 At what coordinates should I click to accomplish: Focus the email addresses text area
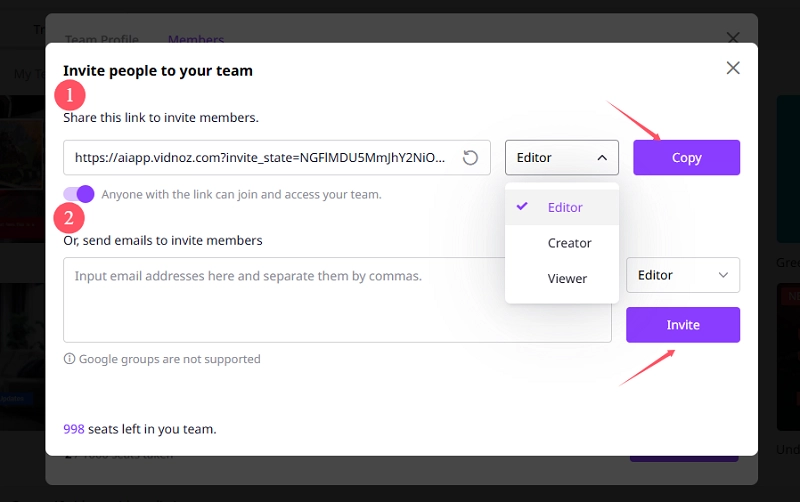point(337,300)
